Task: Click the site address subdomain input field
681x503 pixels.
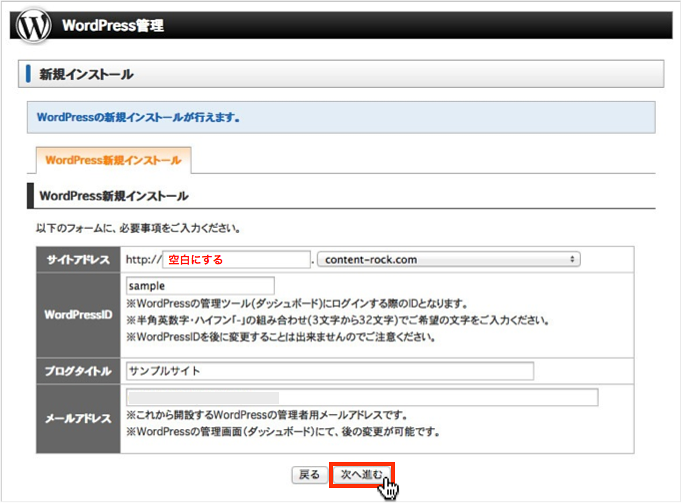Action: [x=236, y=260]
